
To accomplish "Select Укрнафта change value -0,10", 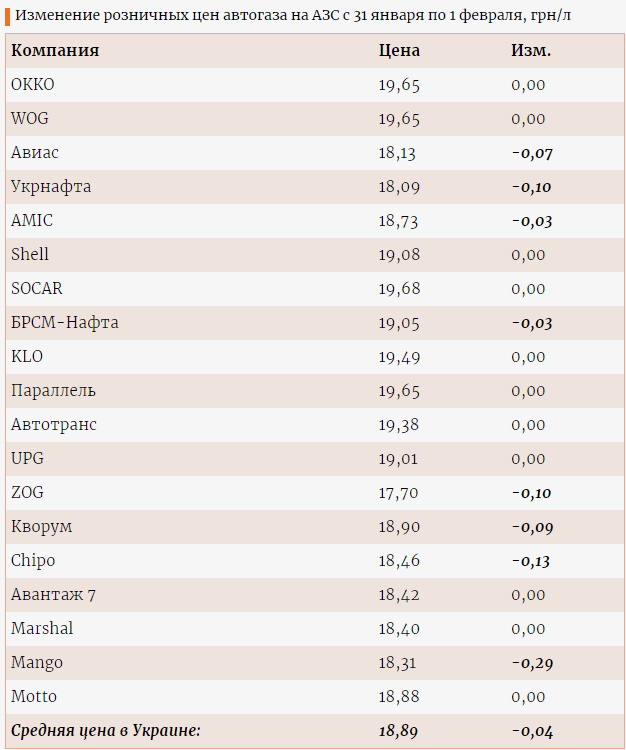I will (531, 187).
